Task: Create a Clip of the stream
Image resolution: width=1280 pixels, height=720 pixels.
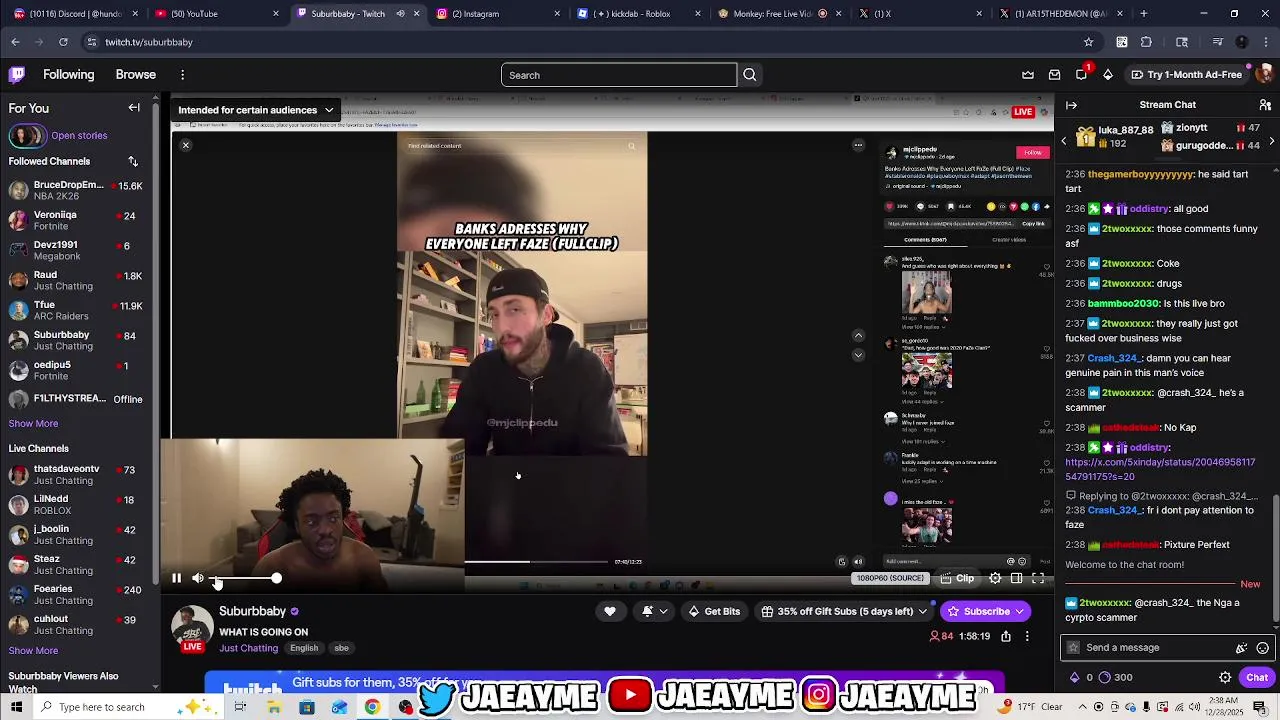Action: (x=956, y=578)
